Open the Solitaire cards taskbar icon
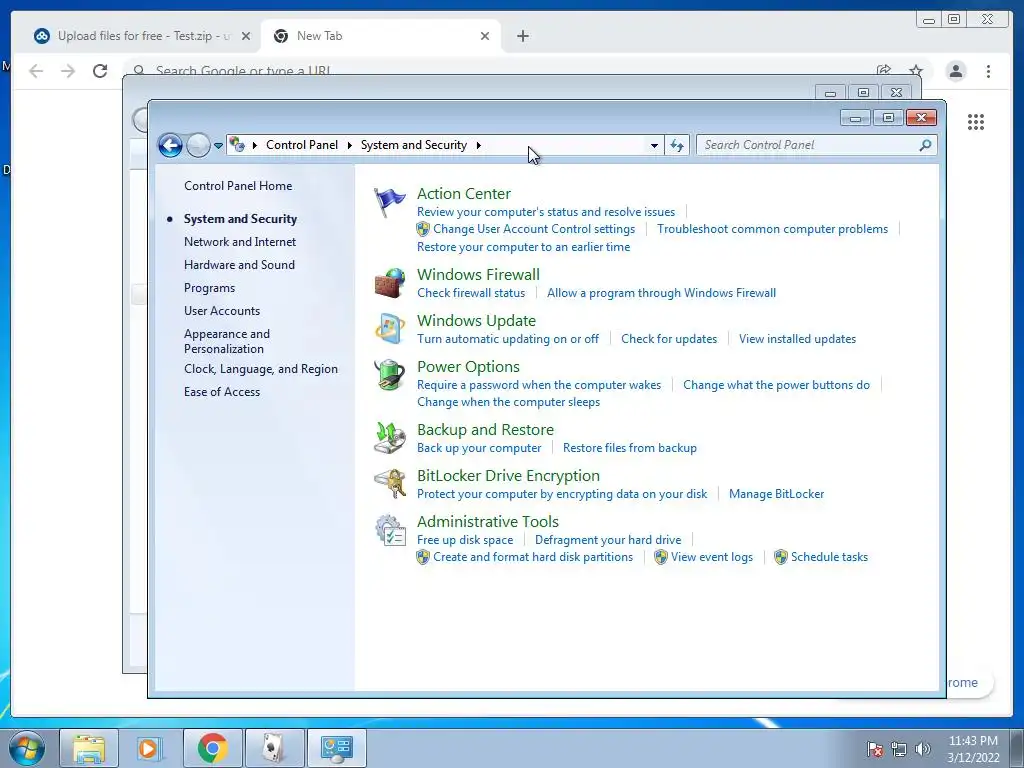Image resolution: width=1024 pixels, height=768 pixels. click(x=274, y=748)
